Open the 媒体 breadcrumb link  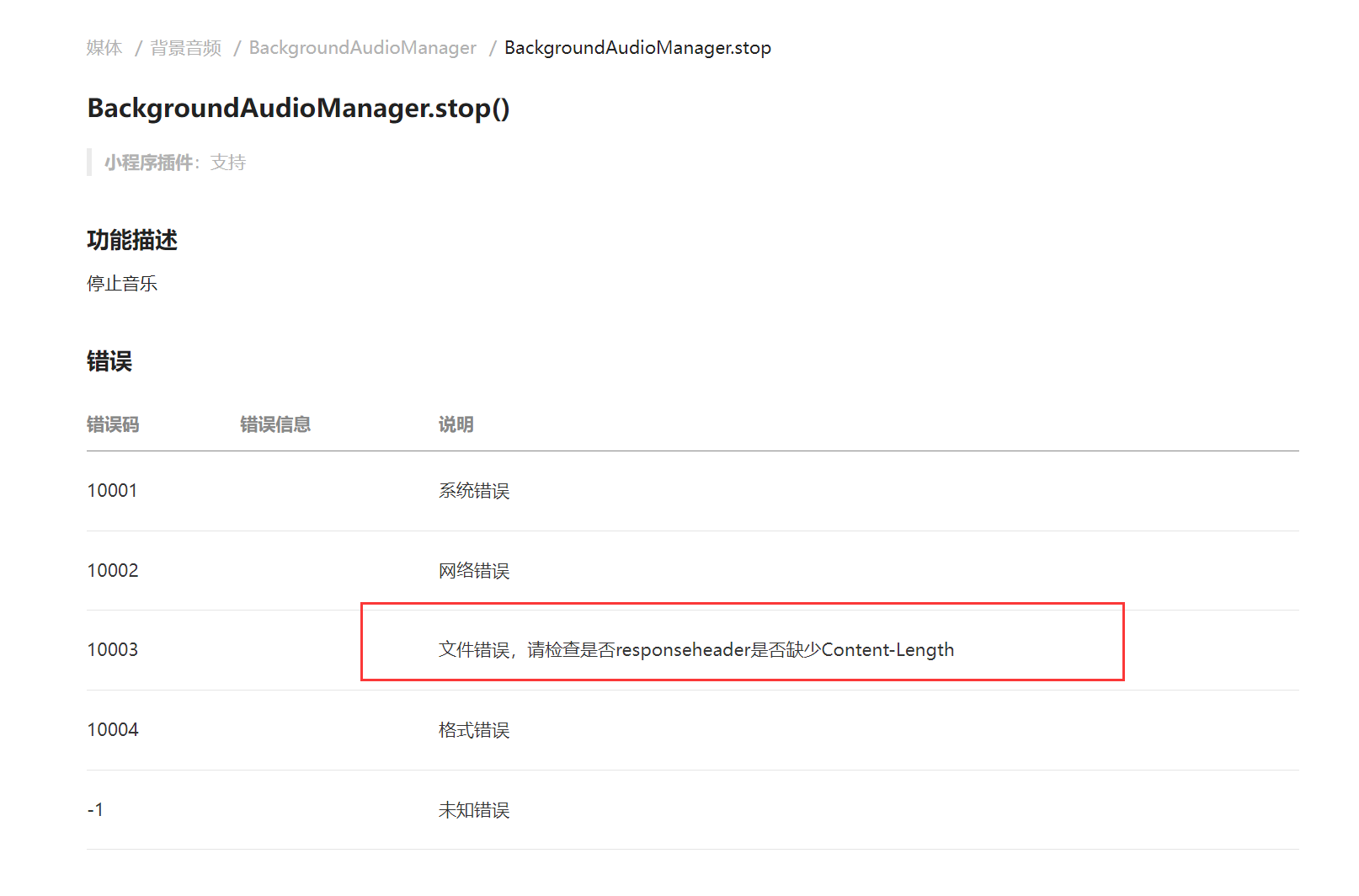[104, 48]
